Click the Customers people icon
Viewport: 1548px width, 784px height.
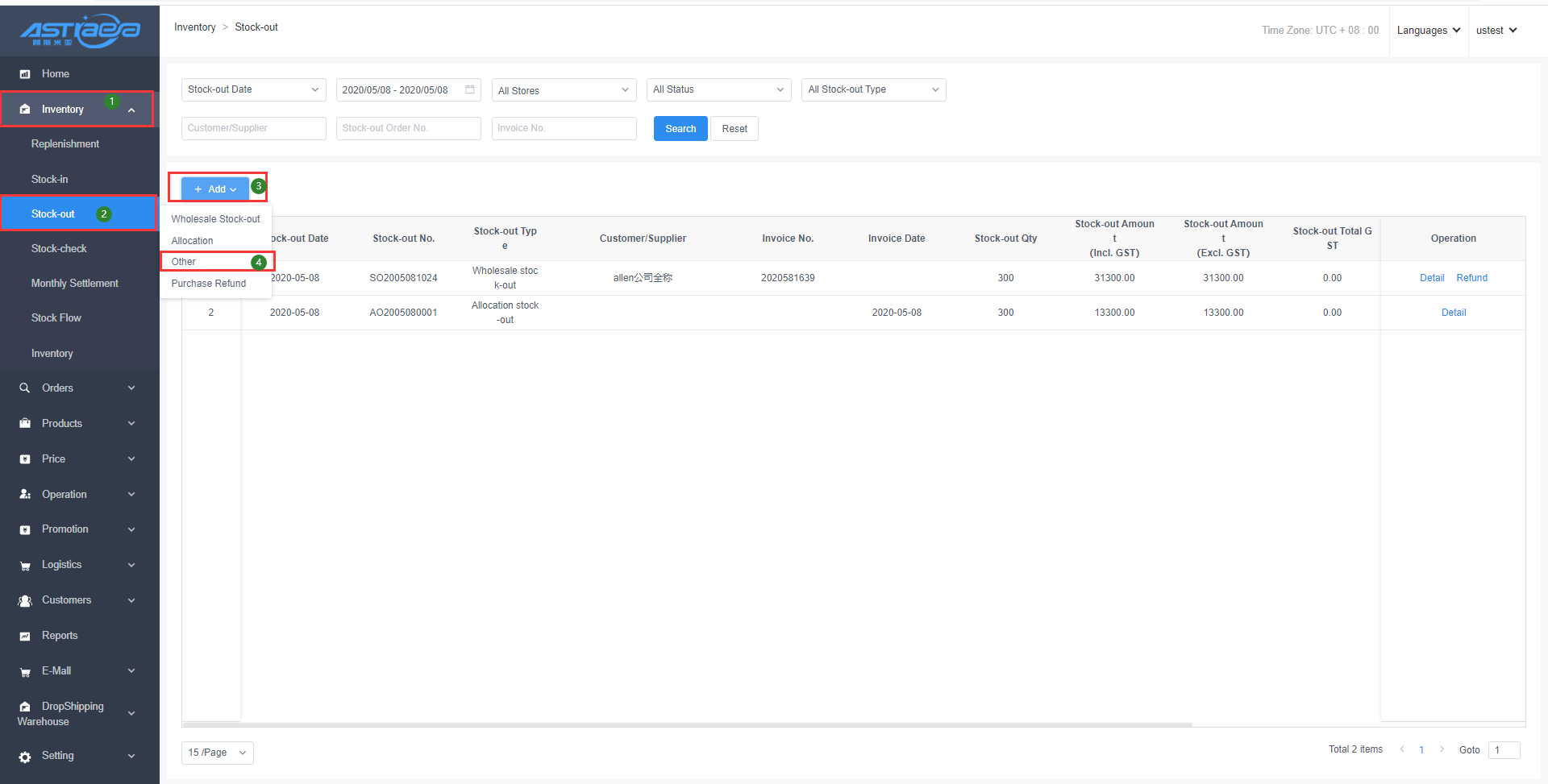25,601
